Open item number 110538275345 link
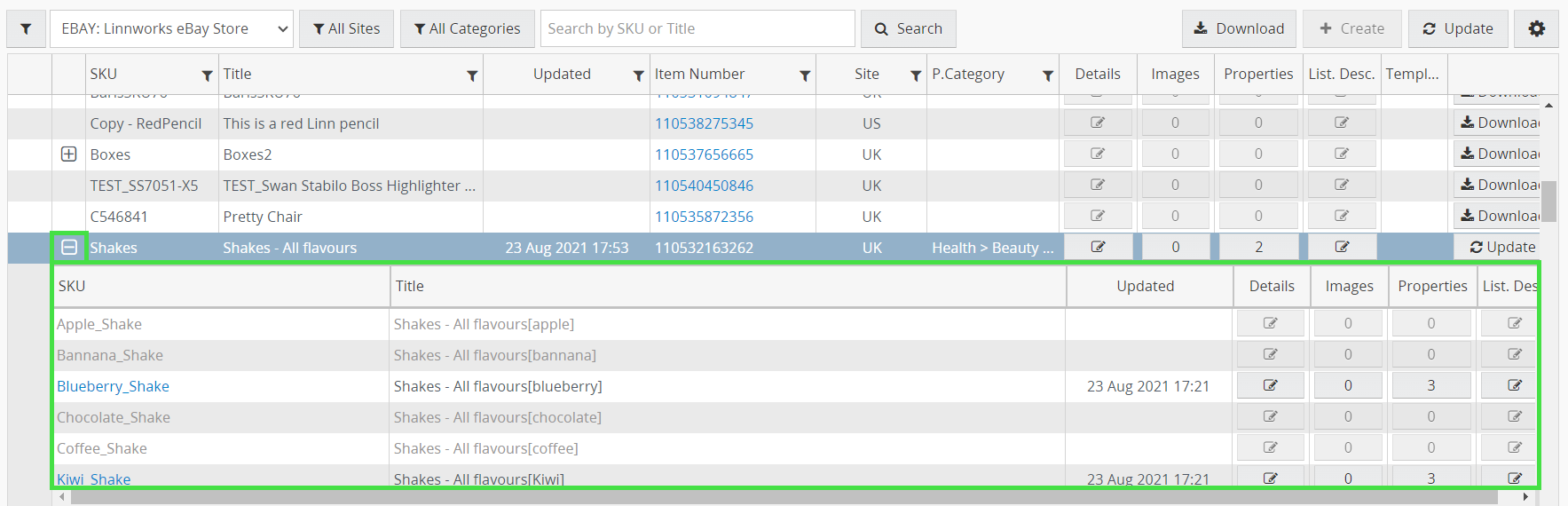1568x506 pixels. pyautogui.click(x=704, y=123)
